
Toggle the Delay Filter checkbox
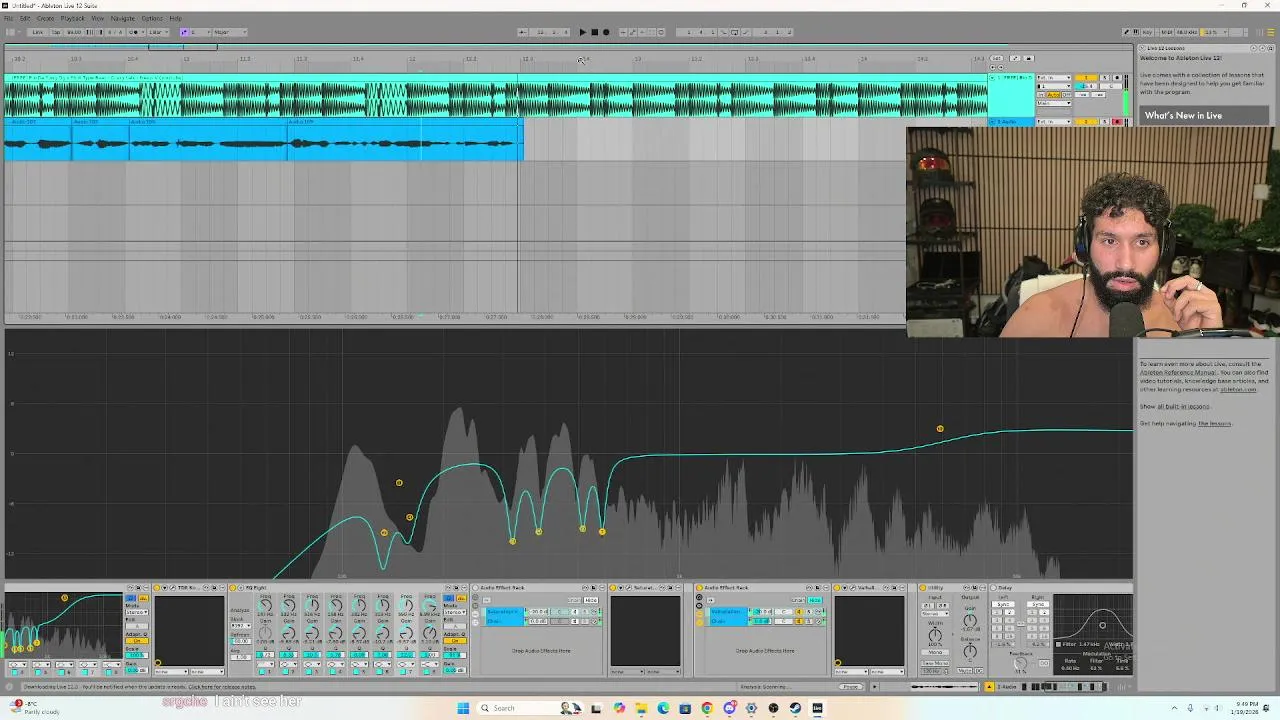coord(1058,644)
